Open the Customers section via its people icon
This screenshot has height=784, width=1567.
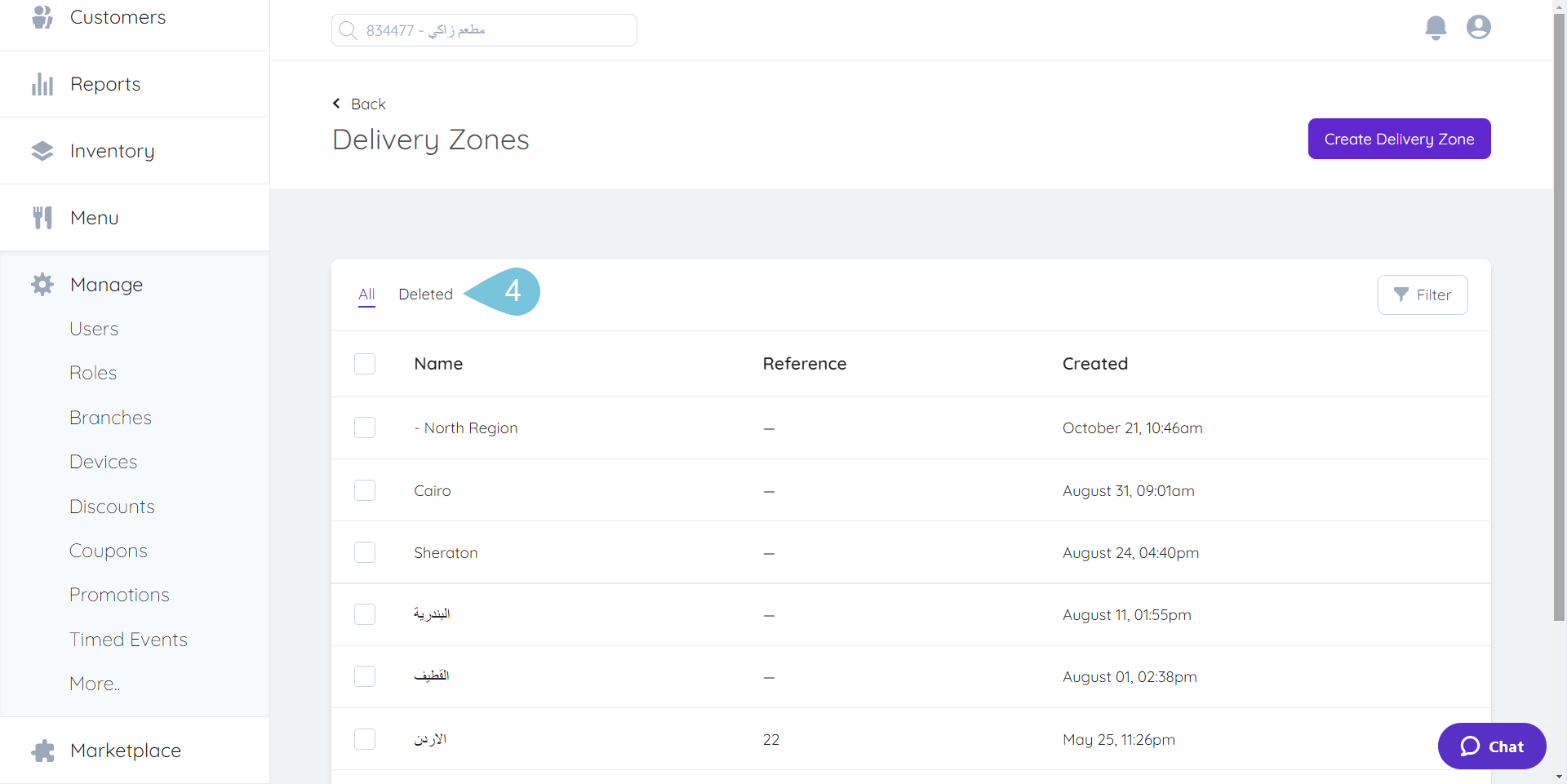coord(42,16)
